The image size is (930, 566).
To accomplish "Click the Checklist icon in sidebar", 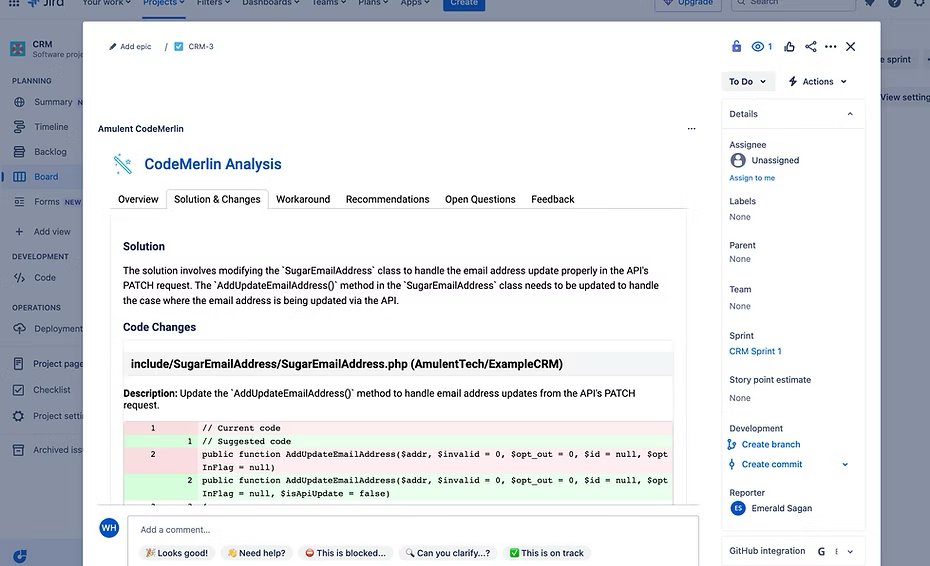I will click(18, 390).
